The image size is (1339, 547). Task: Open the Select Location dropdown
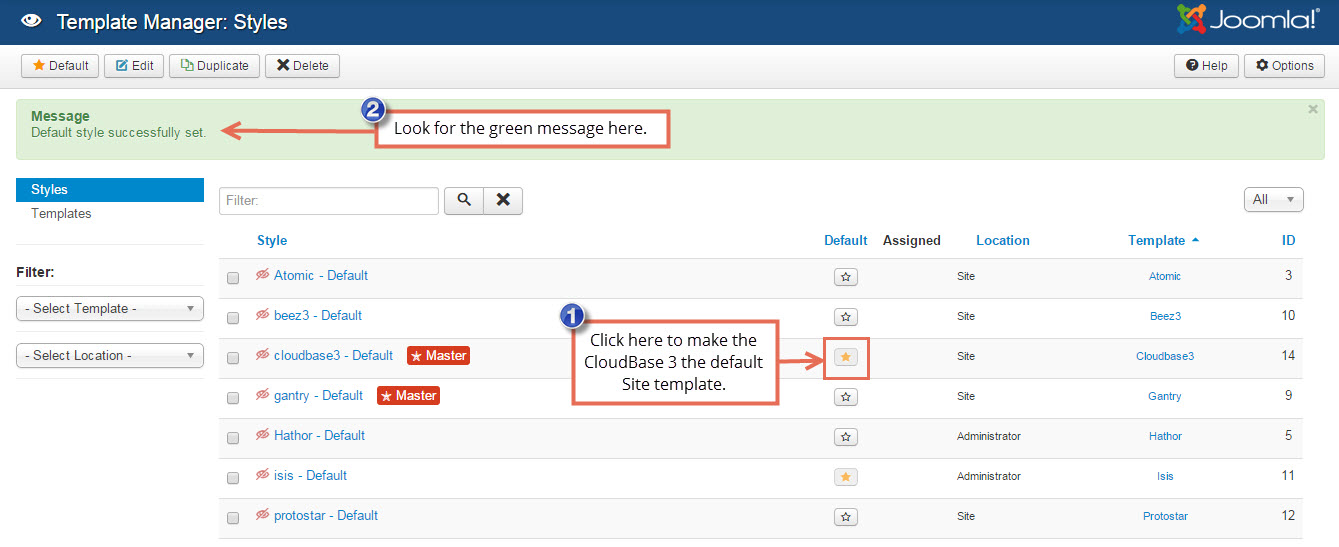coord(110,356)
